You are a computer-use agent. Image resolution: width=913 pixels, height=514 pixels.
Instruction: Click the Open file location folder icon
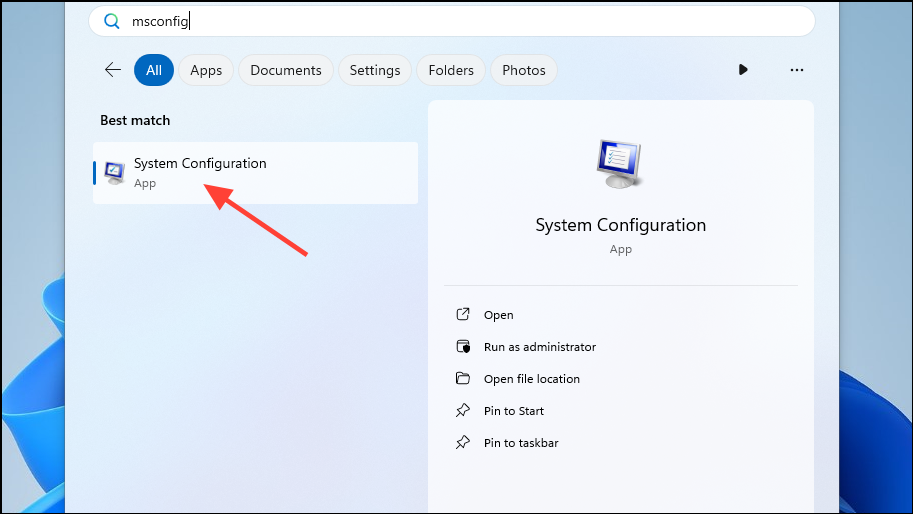click(x=462, y=378)
